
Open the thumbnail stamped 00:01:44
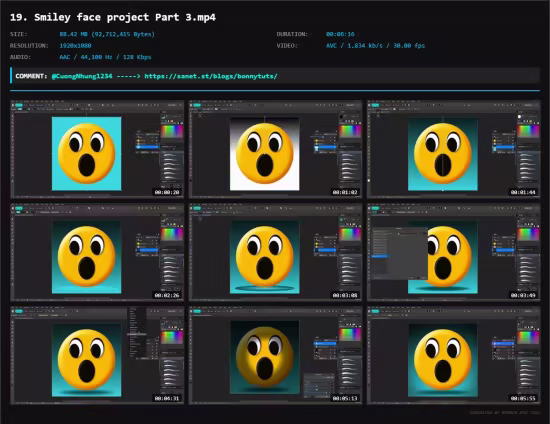(454, 149)
